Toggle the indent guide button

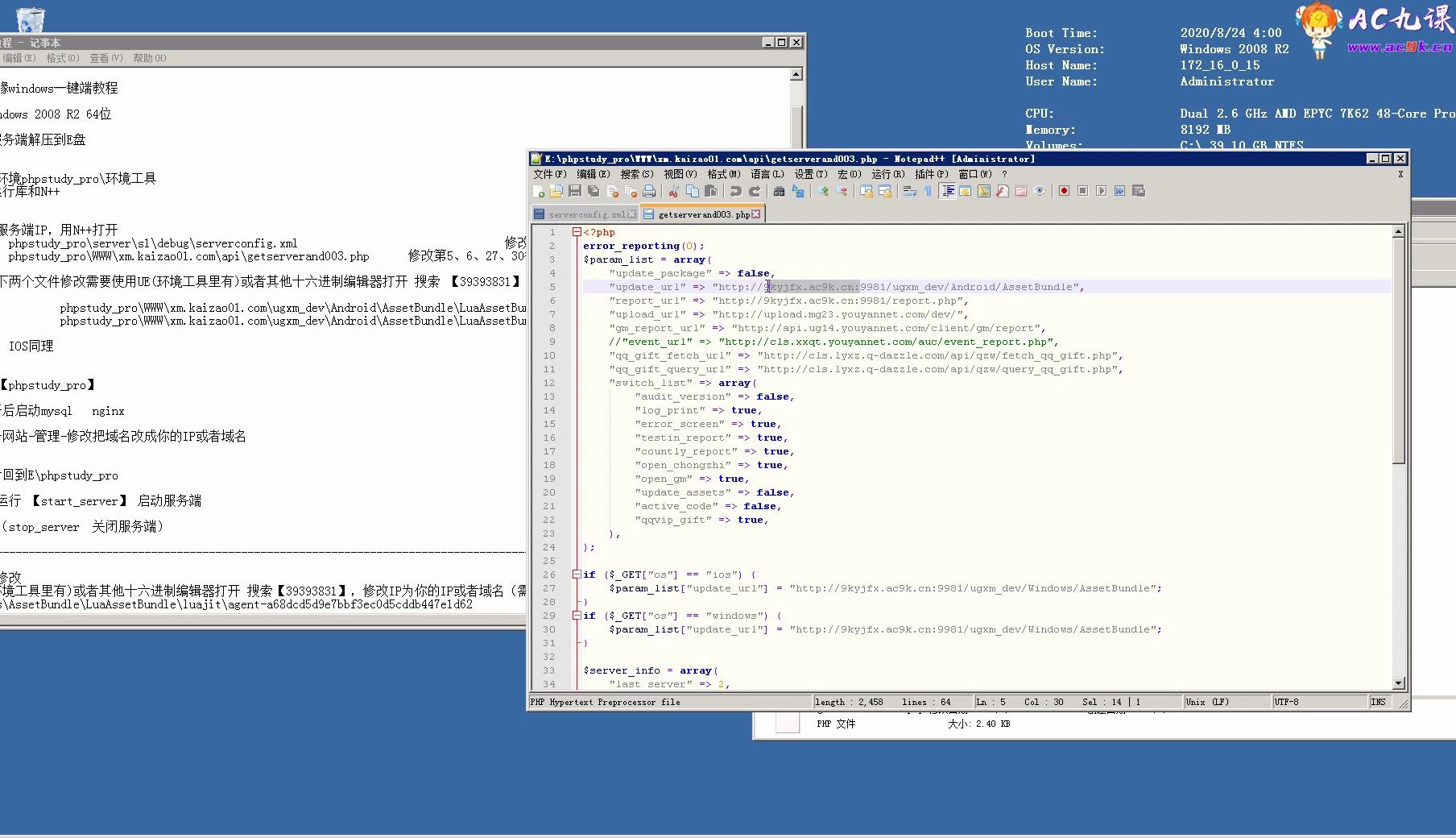click(947, 191)
